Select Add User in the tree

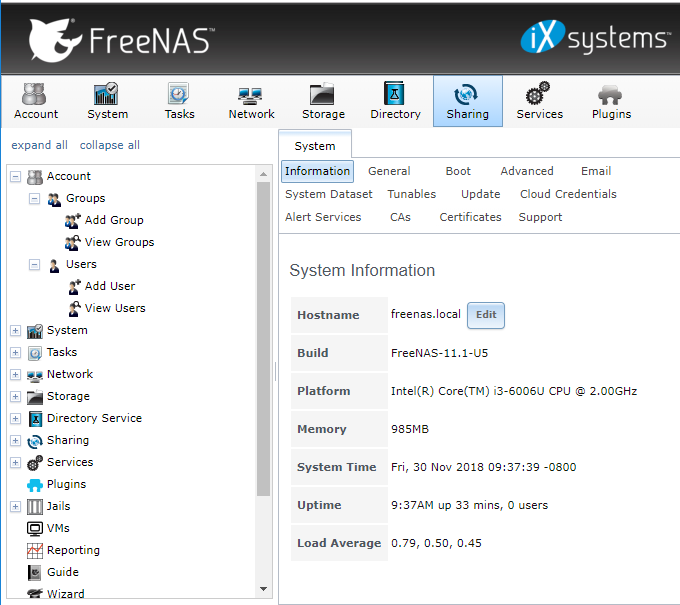click(109, 286)
